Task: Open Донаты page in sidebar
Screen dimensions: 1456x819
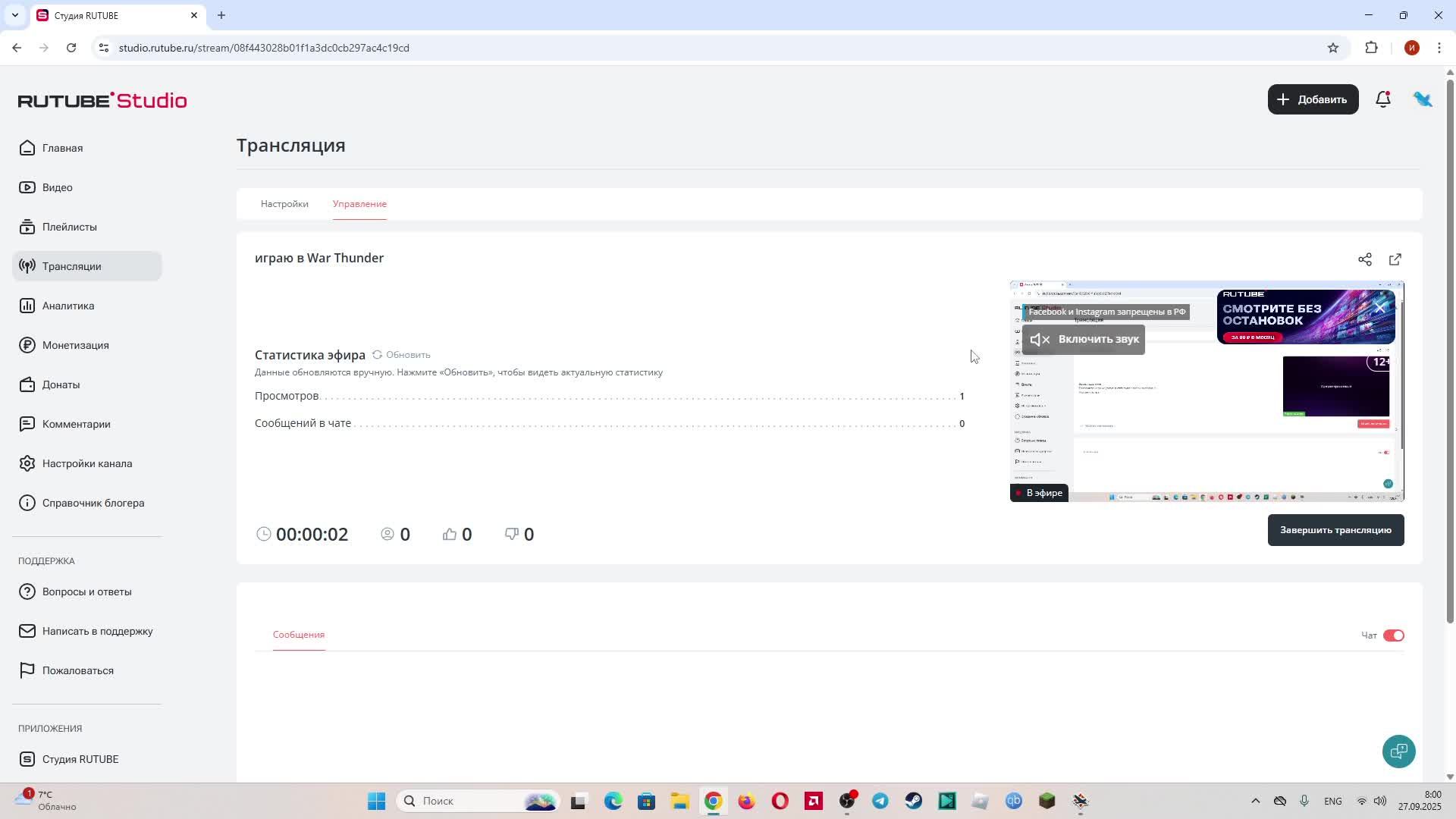Action: pos(61,384)
